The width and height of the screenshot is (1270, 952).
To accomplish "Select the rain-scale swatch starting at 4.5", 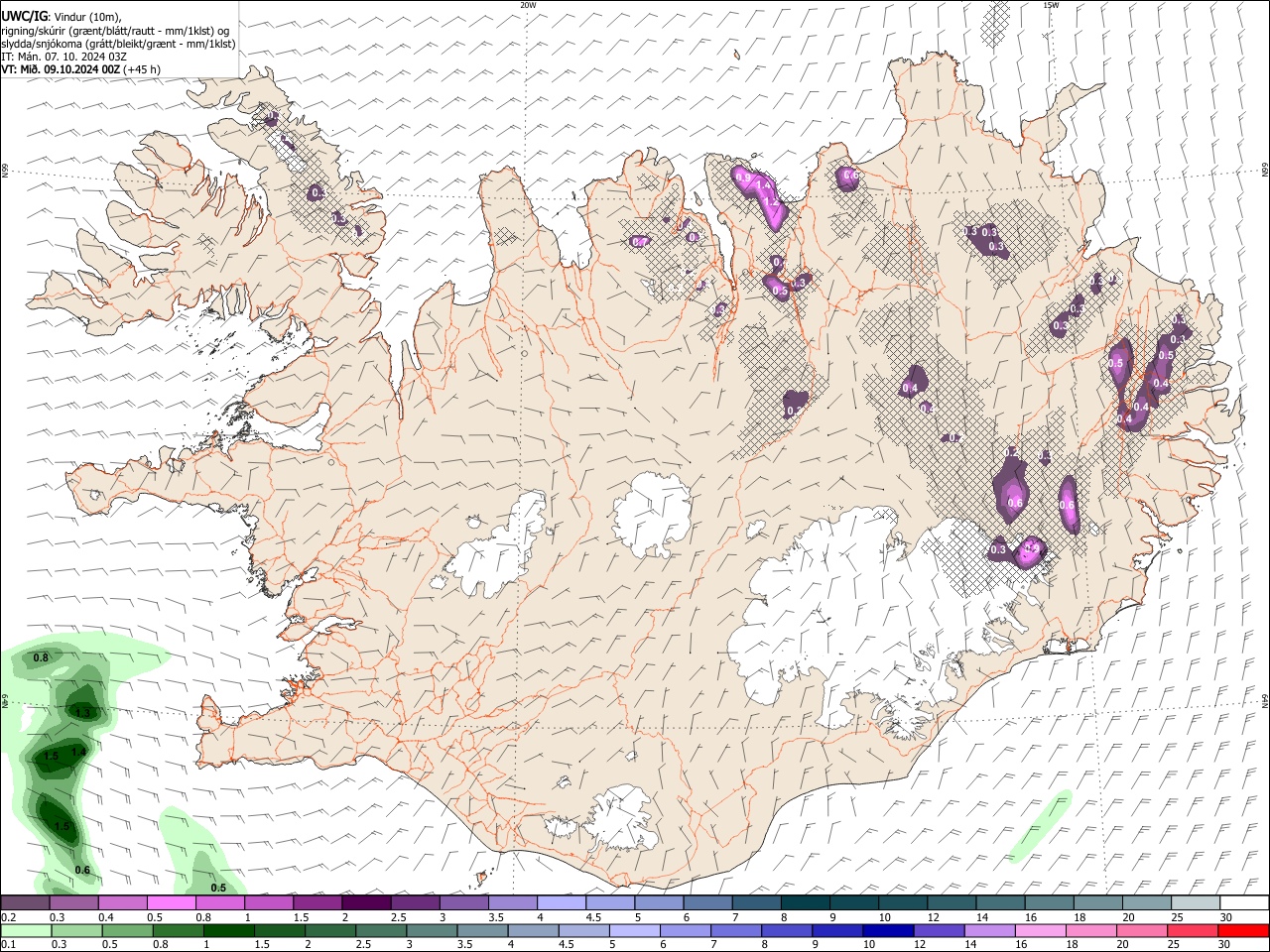I will 583,930.
